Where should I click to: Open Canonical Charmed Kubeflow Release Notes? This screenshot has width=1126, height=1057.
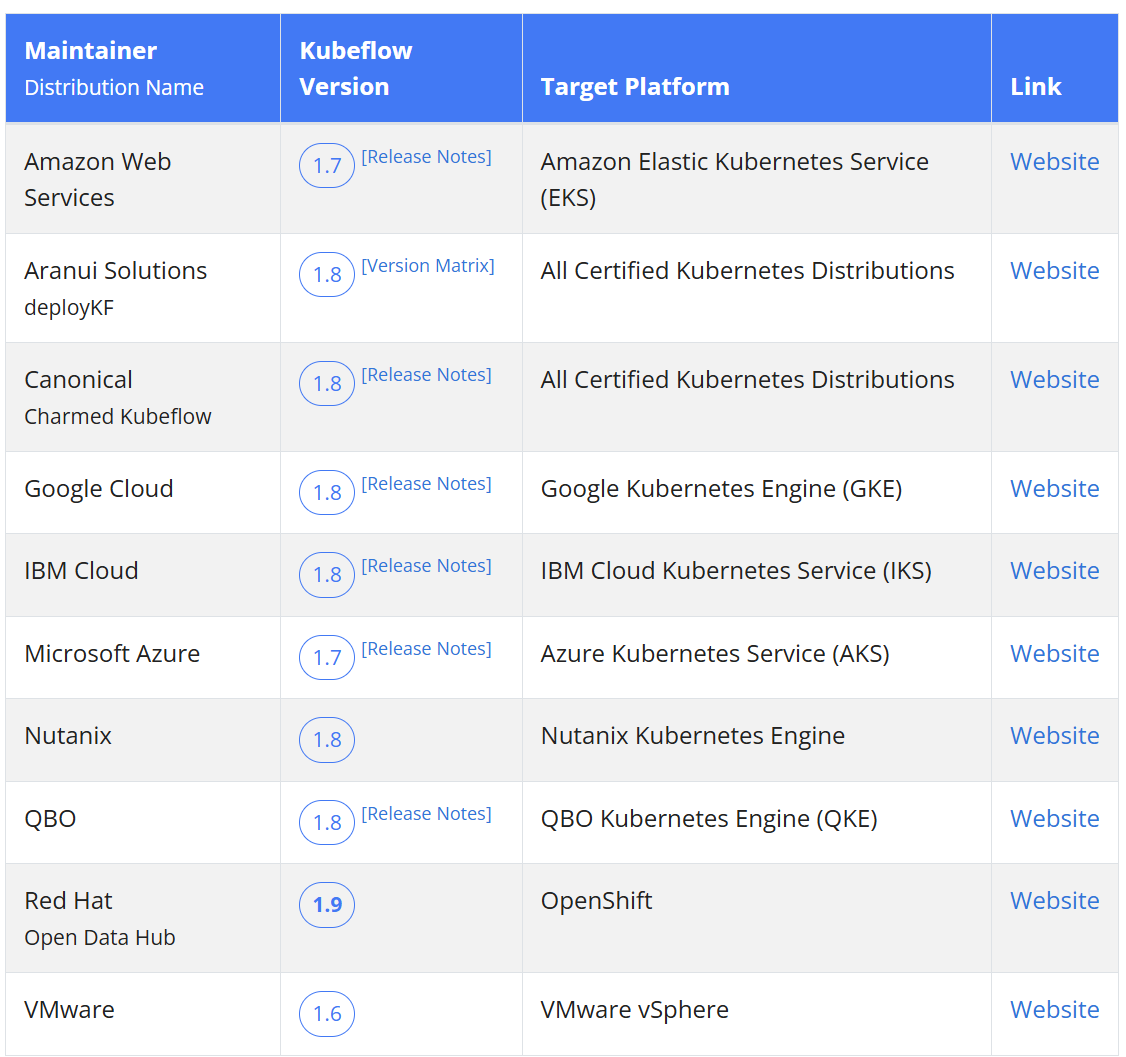tap(427, 375)
